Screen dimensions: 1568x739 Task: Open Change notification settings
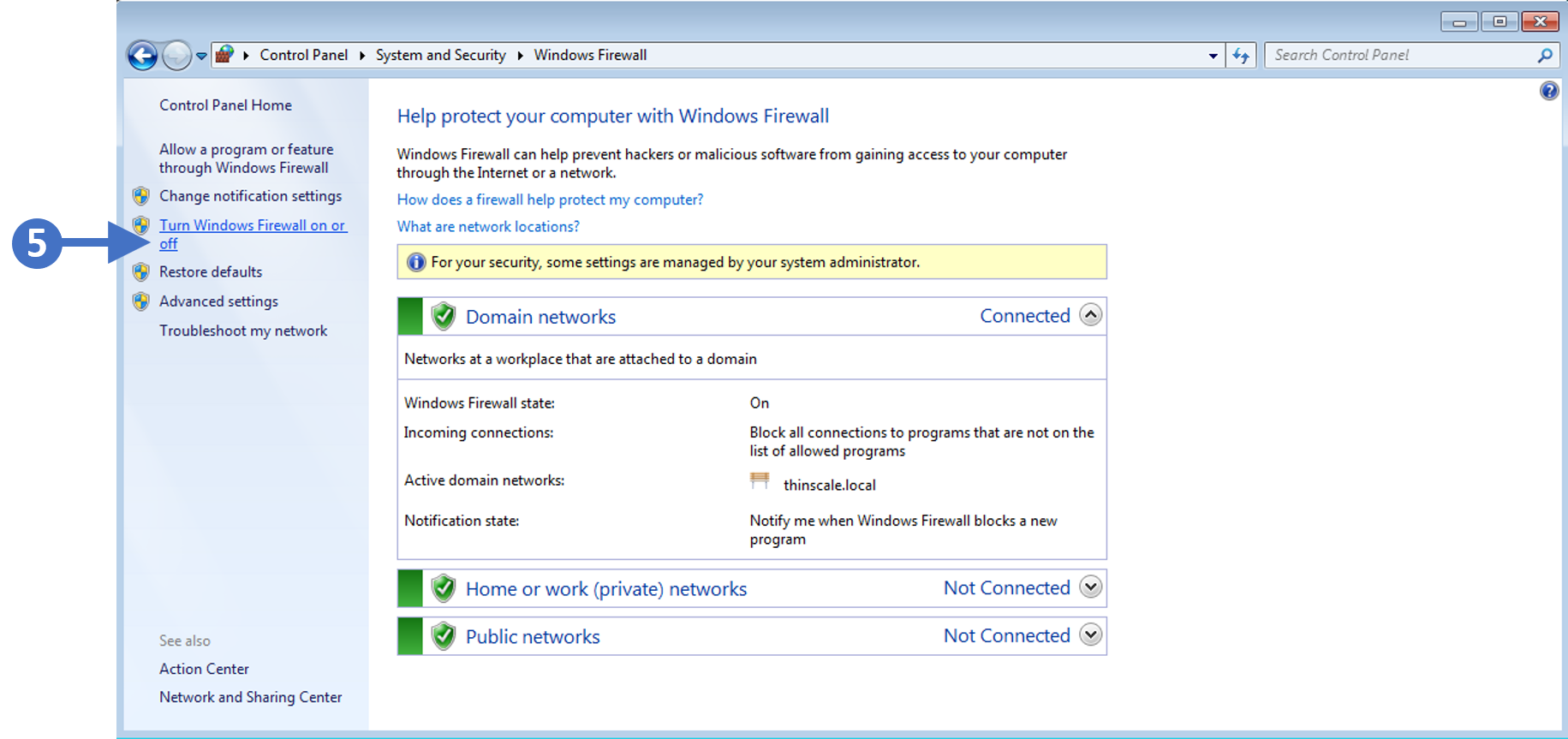pyautogui.click(x=250, y=196)
